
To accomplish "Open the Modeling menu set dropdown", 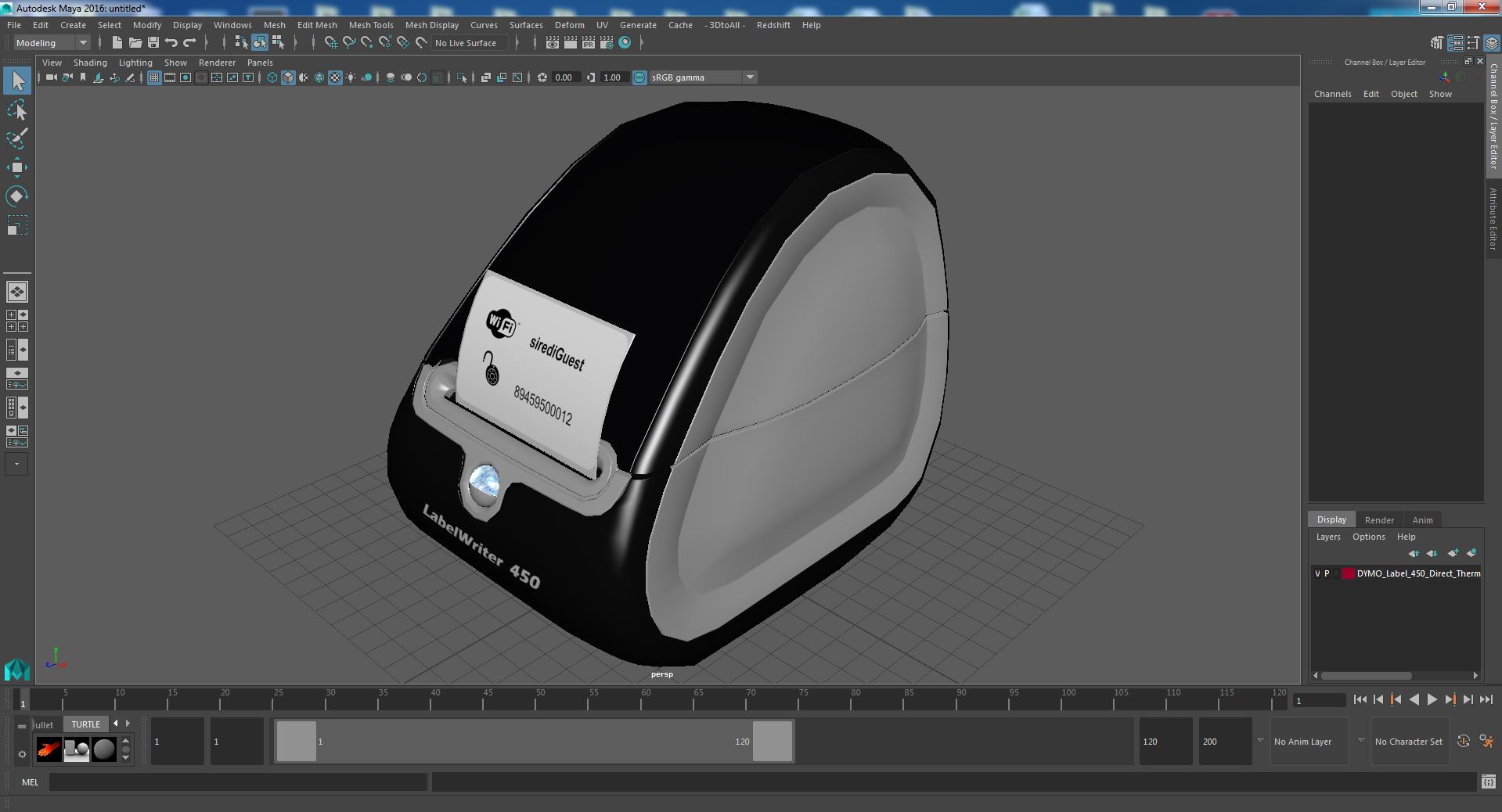I will [52, 43].
